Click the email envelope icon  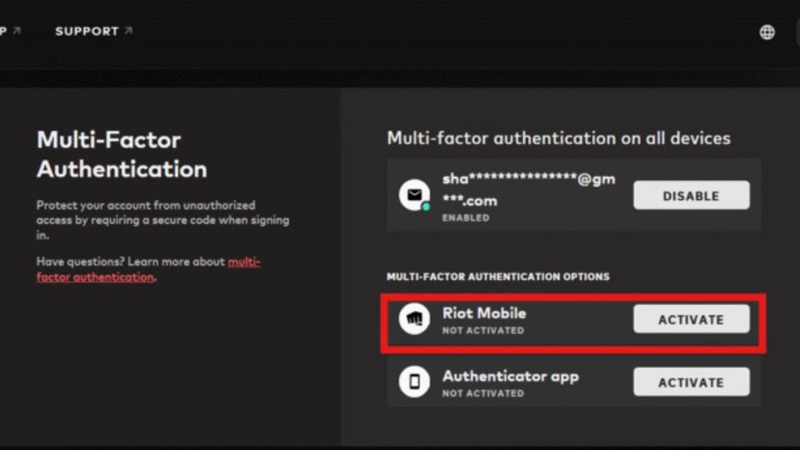point(413,194)
